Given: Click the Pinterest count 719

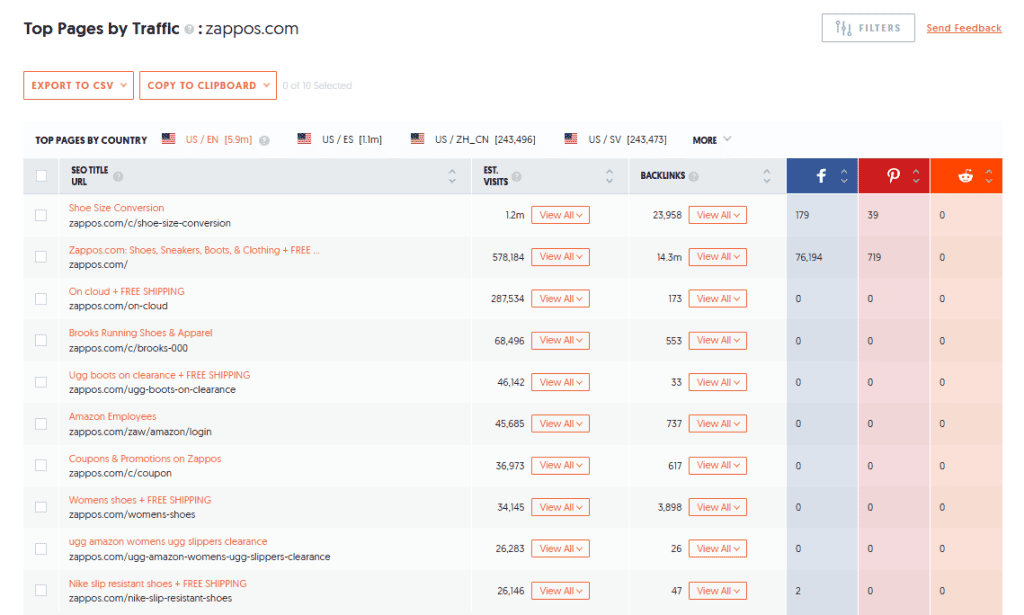Looking at the screenshot, I should point(874,257).
